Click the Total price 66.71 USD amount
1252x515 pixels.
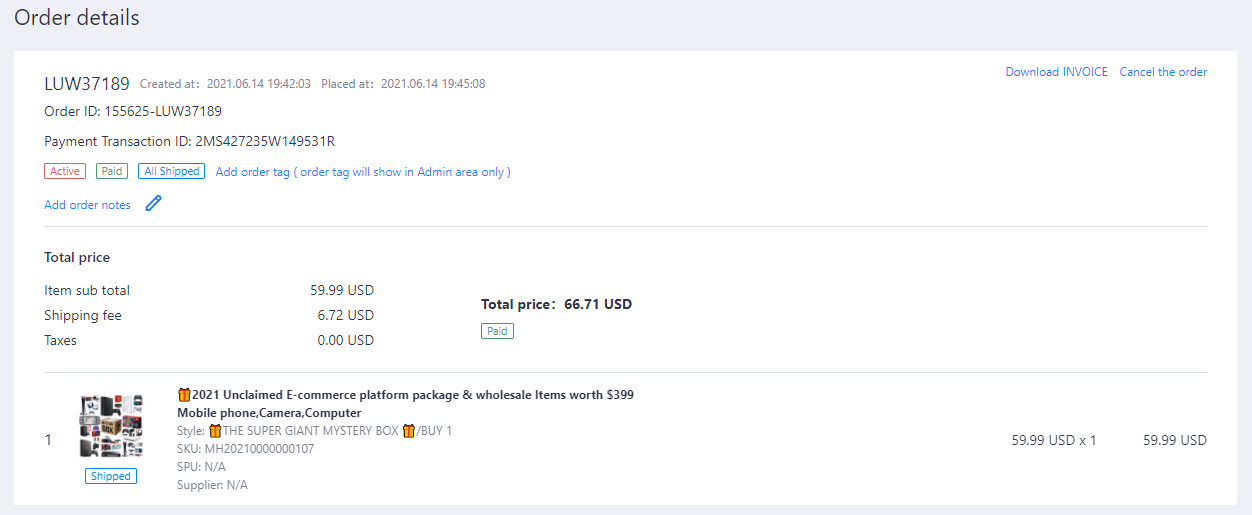click(598, 304)
